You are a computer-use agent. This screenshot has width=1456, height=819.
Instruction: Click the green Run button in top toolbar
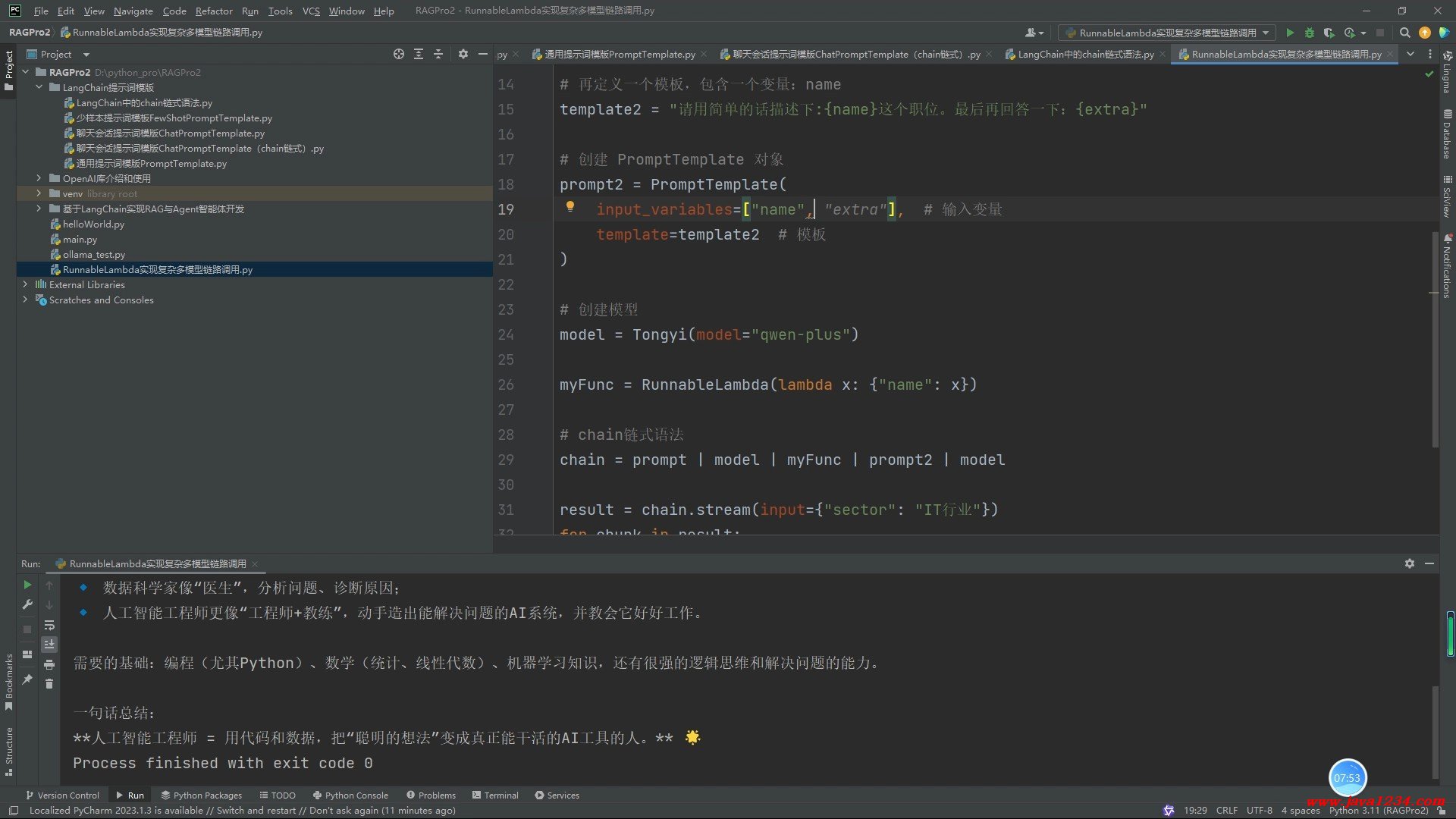click(x=1290, y=33)
